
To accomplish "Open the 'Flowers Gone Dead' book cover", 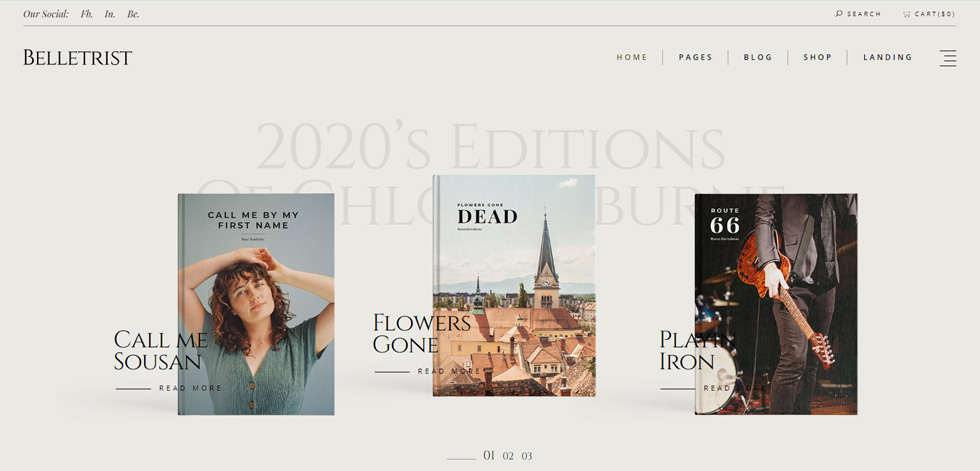I will coord(514,285).
